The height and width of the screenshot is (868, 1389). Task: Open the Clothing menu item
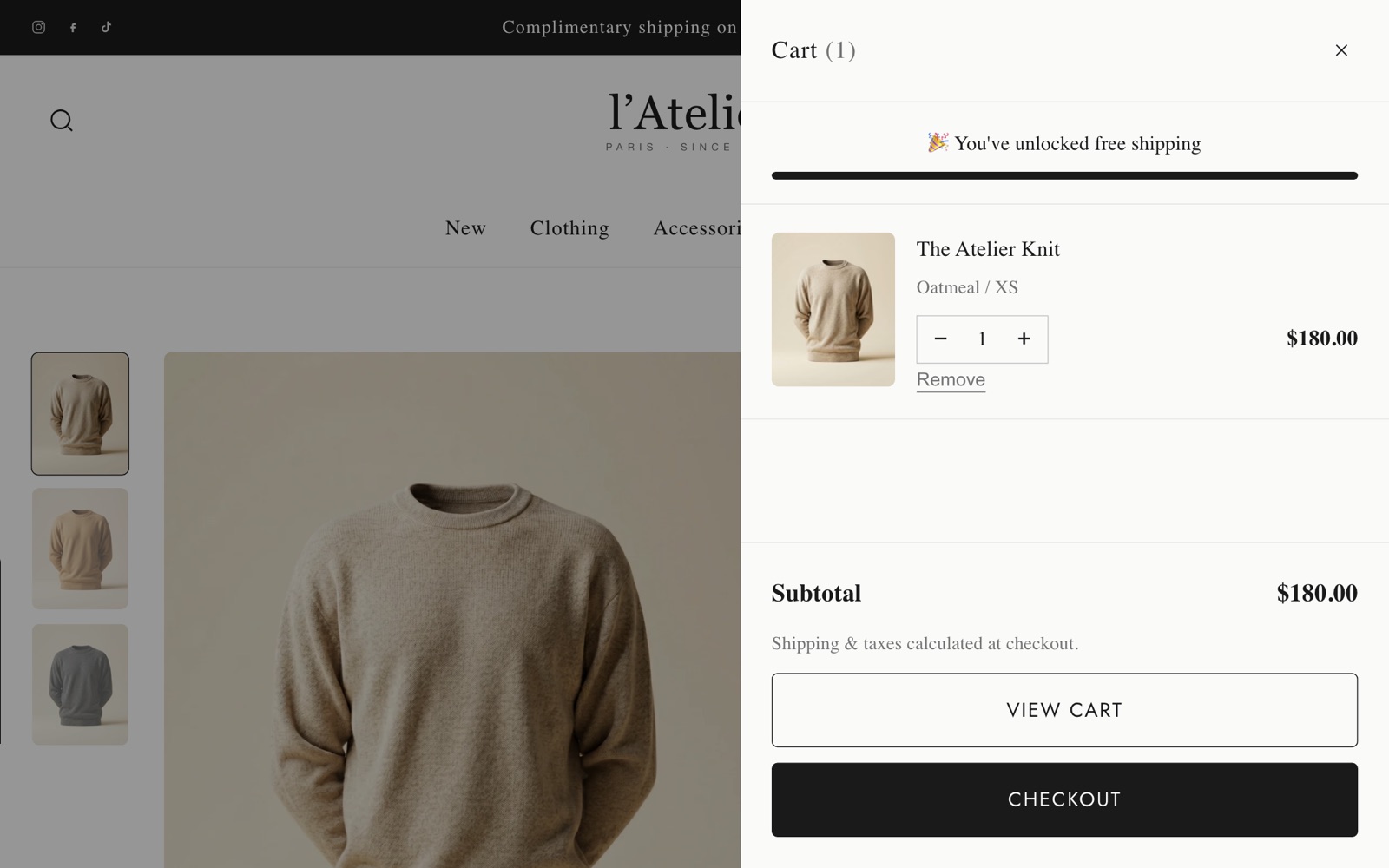coord(569,228)
